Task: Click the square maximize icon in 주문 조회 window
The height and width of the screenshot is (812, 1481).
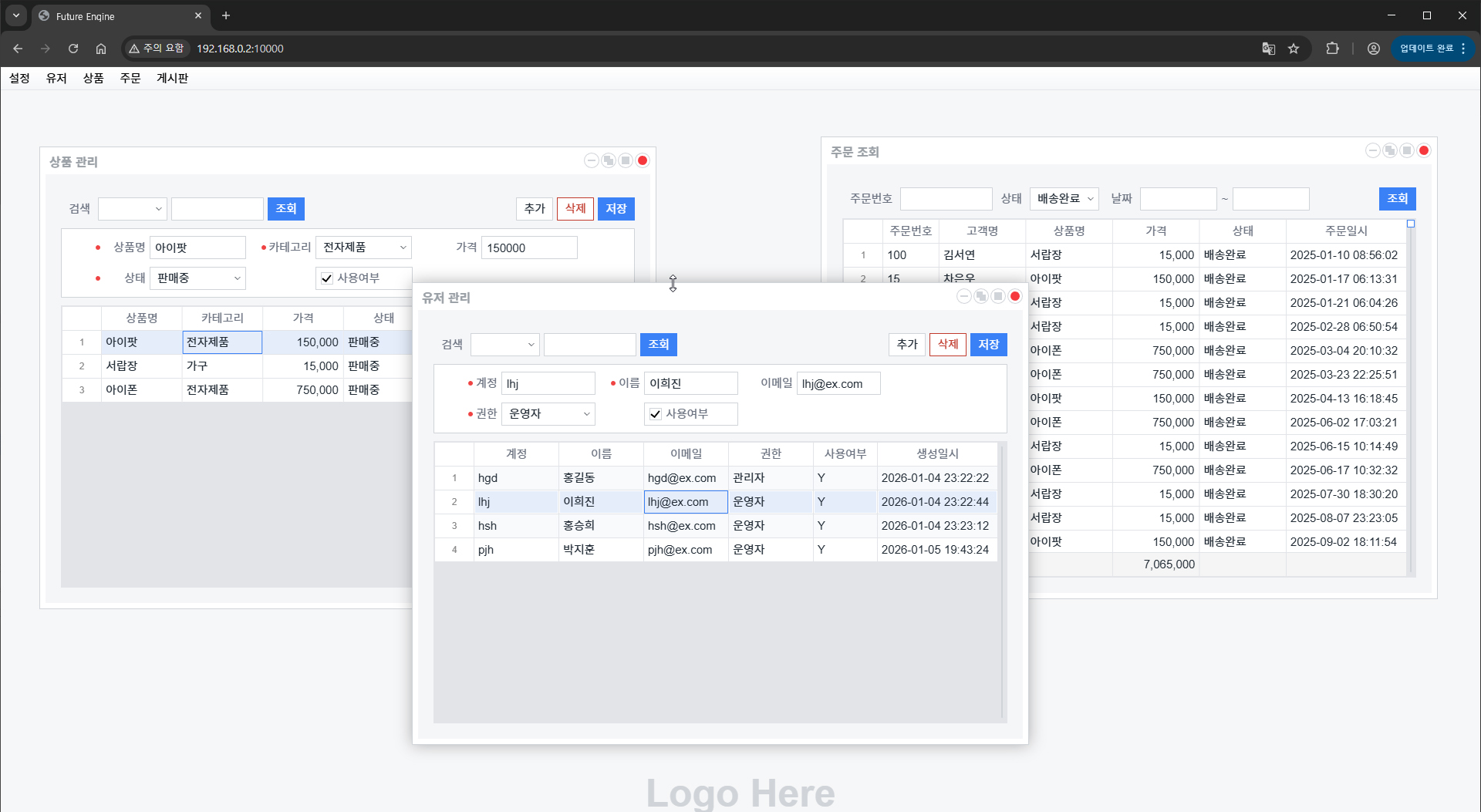Action: pyautogui.click(x=1407, y=151)
